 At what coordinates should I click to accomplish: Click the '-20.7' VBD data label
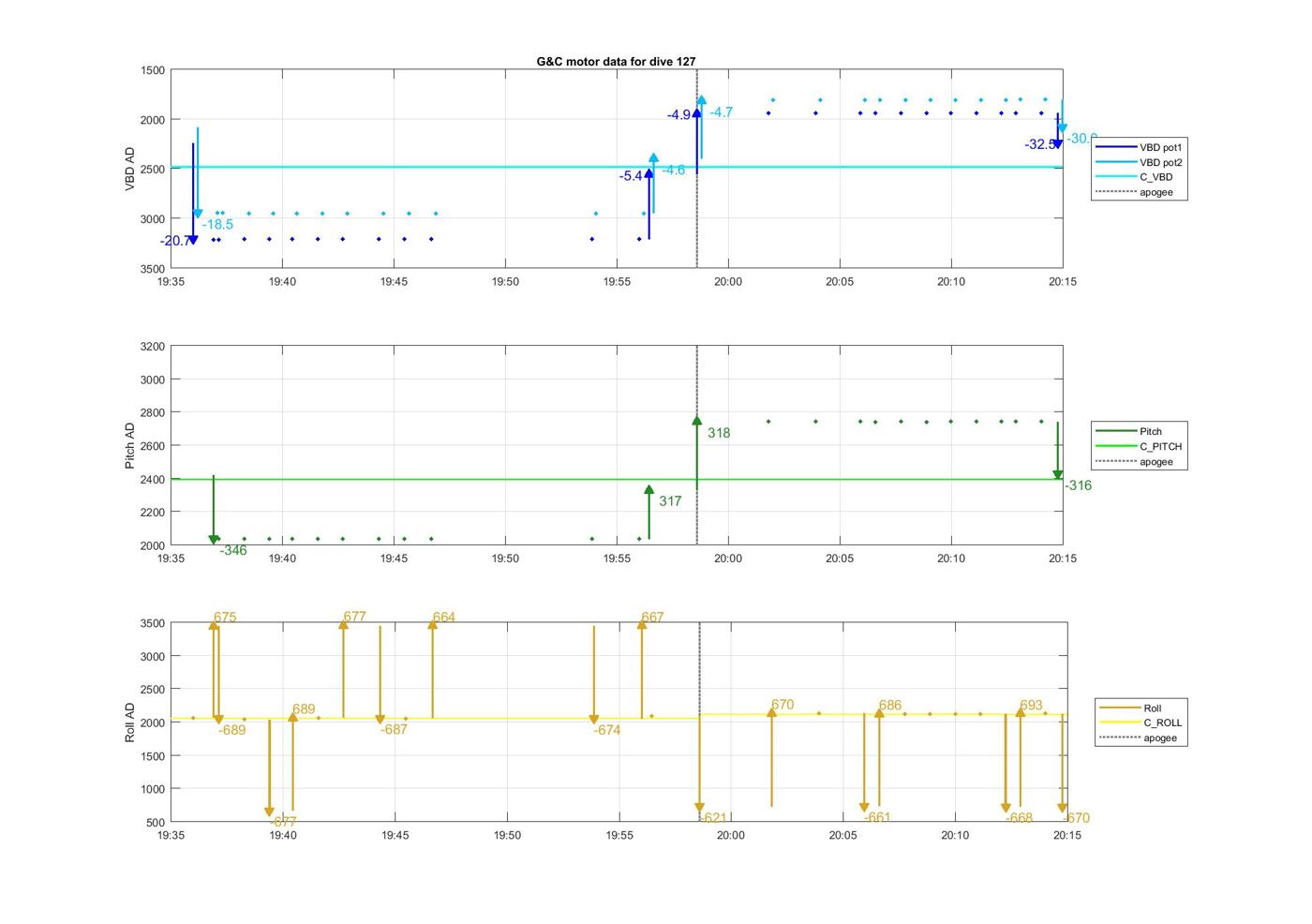pyautogui.click(x=174, y=241)
